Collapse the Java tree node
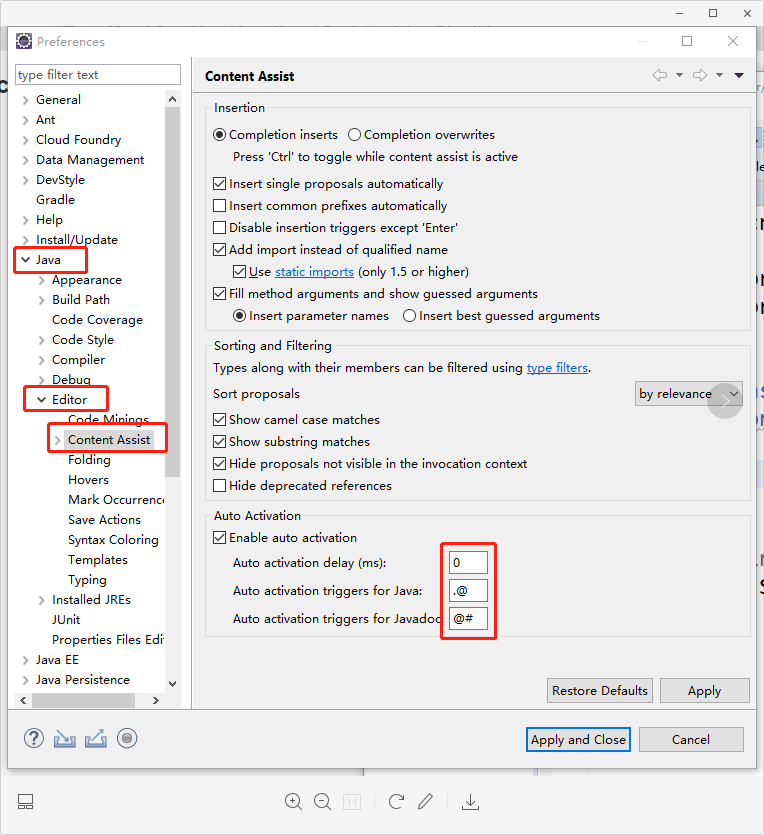Screen dimensions: 764x835 (25, 260)
